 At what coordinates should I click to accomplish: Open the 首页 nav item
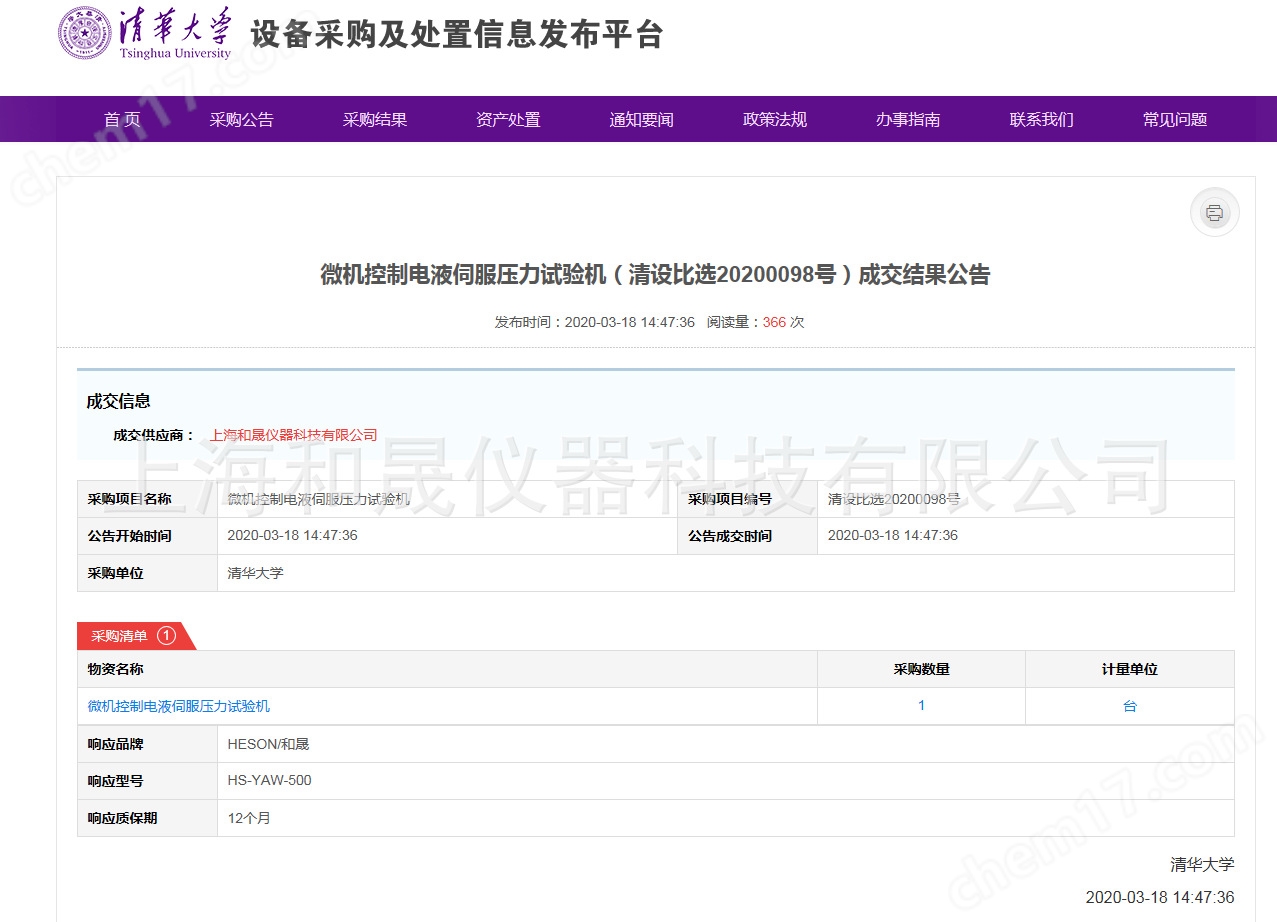[123, 120]
